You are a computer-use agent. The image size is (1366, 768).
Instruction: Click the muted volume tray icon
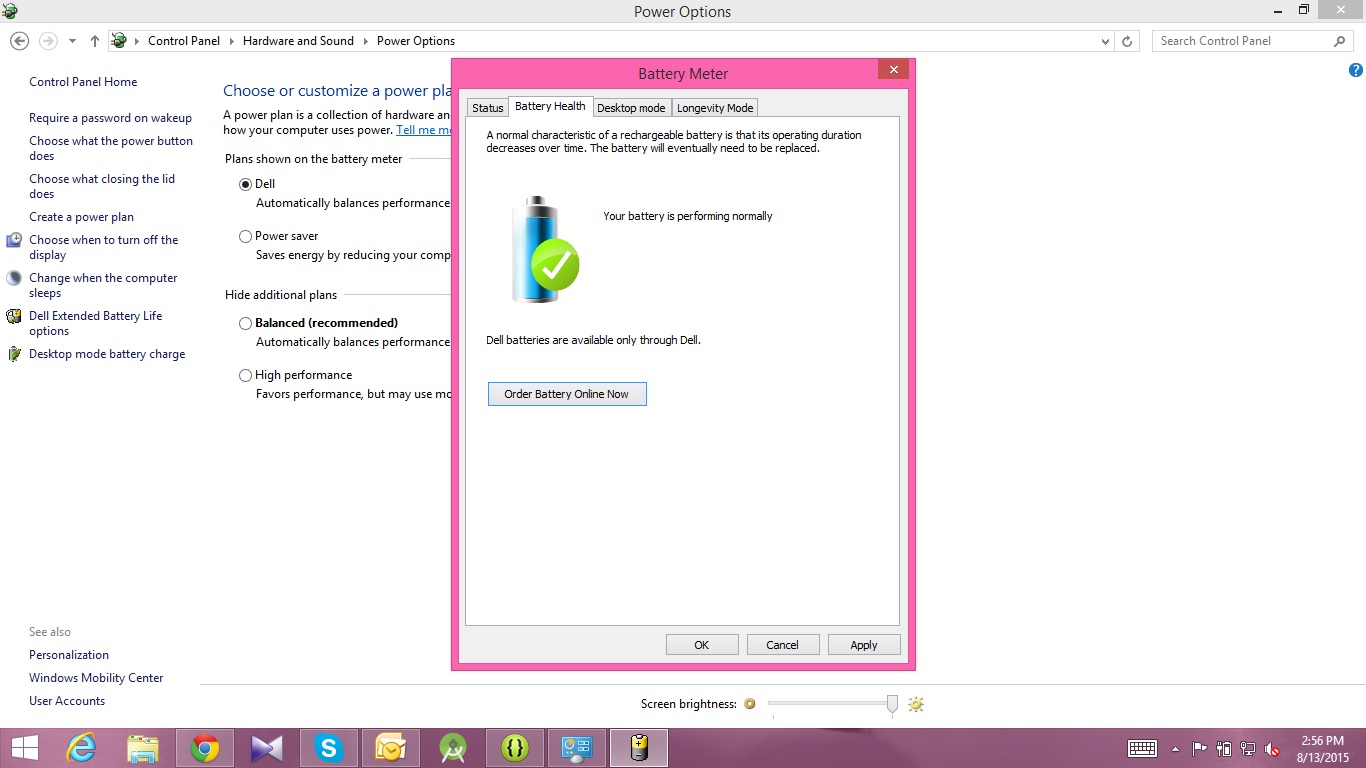coord(1272,748)
